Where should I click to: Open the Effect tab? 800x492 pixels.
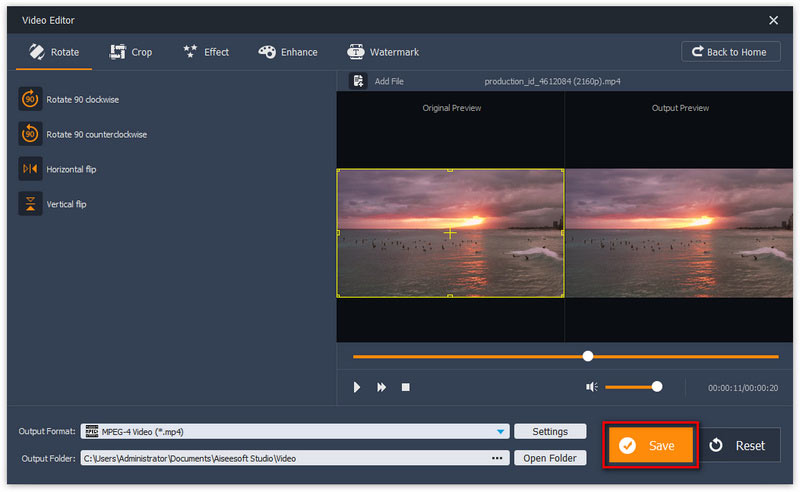pyautogui.click(x=206, y=52)
